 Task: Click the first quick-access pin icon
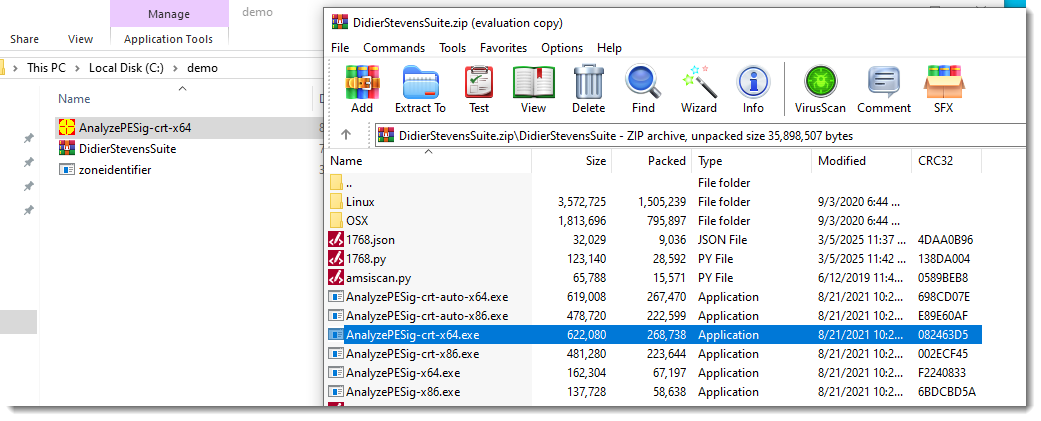click(29, 138)
